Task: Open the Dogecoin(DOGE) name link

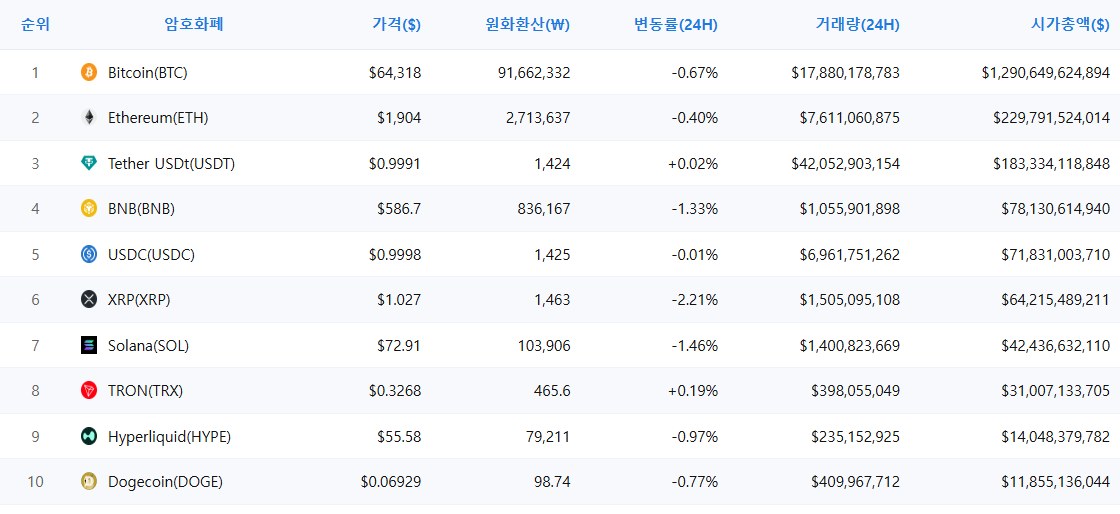Action: 165,482
